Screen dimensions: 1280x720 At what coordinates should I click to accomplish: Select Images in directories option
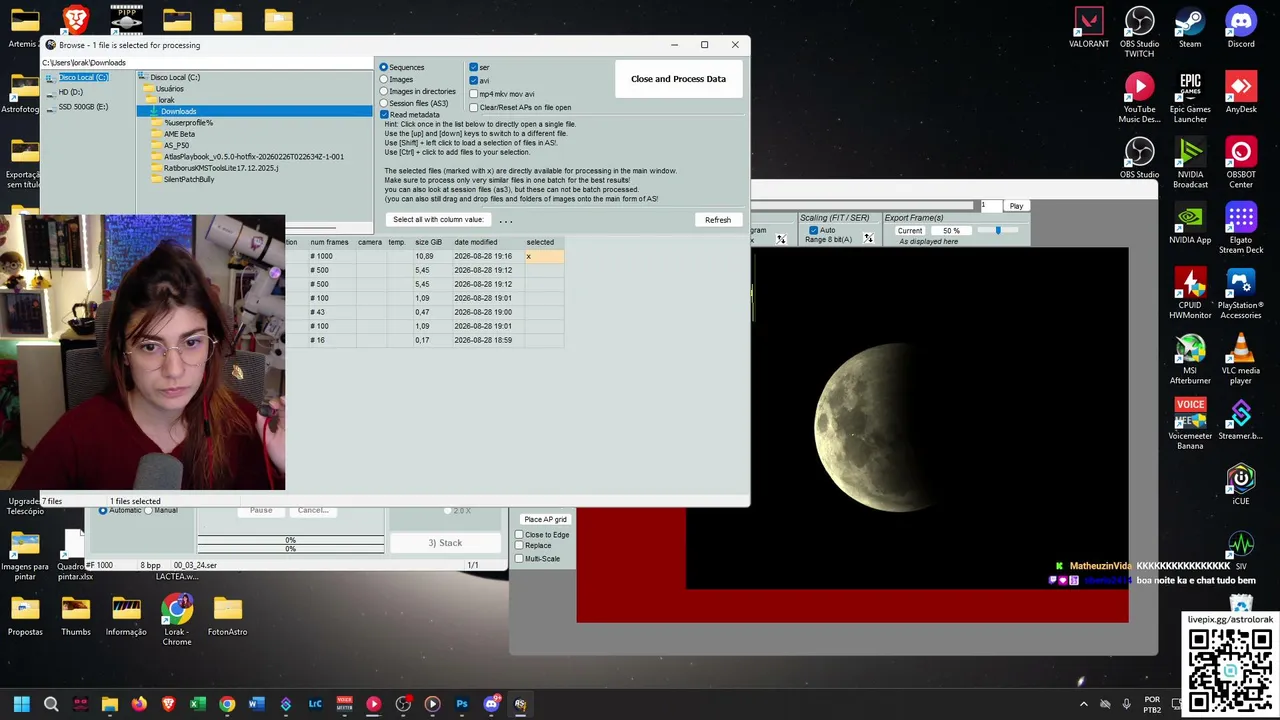pos(384,91)
